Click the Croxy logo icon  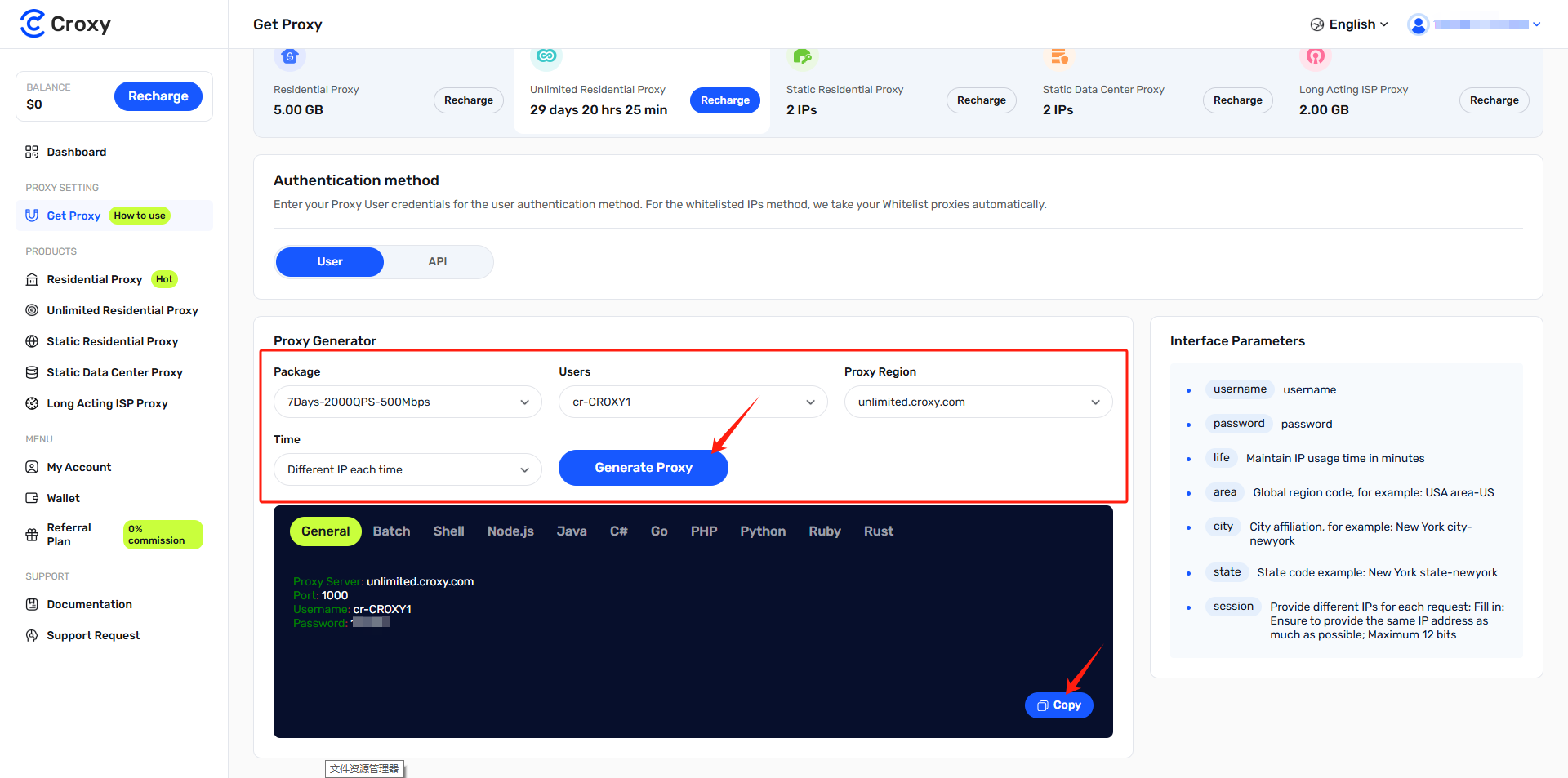click(x=33, y=24)
